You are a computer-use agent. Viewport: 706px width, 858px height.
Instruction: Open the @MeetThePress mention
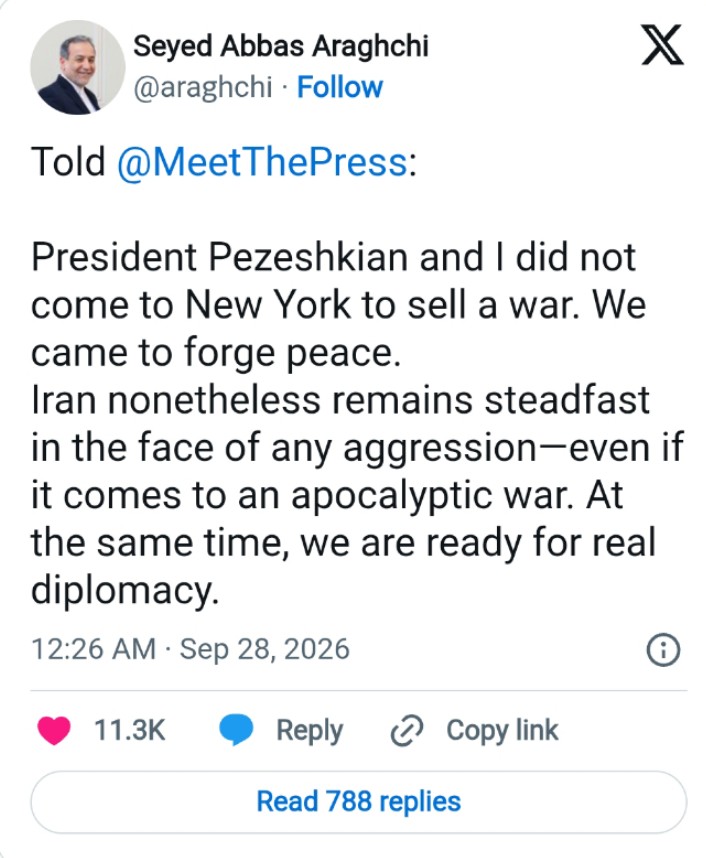click(x=262, y=163)
